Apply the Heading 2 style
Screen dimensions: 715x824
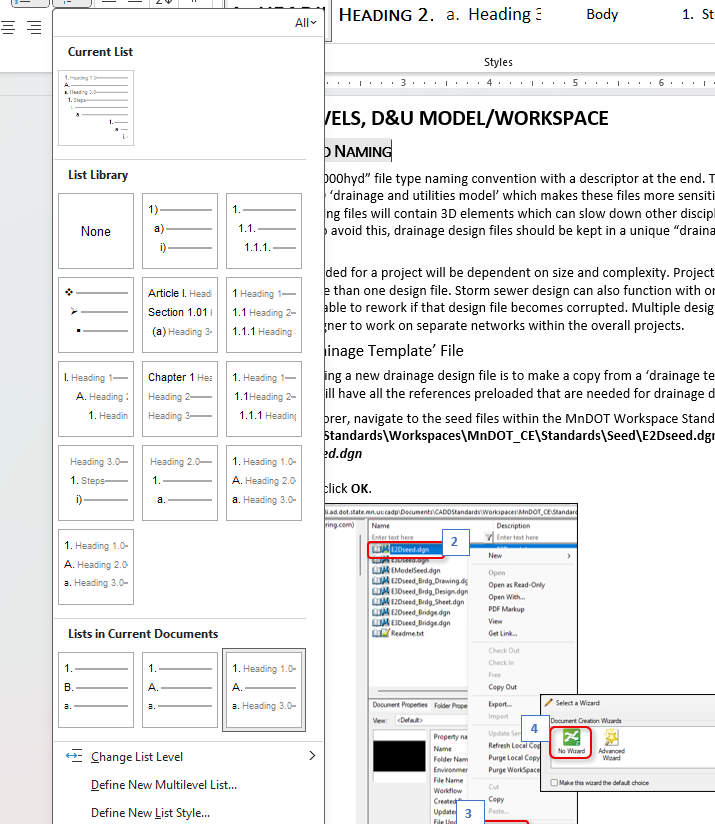pos(386,15)
